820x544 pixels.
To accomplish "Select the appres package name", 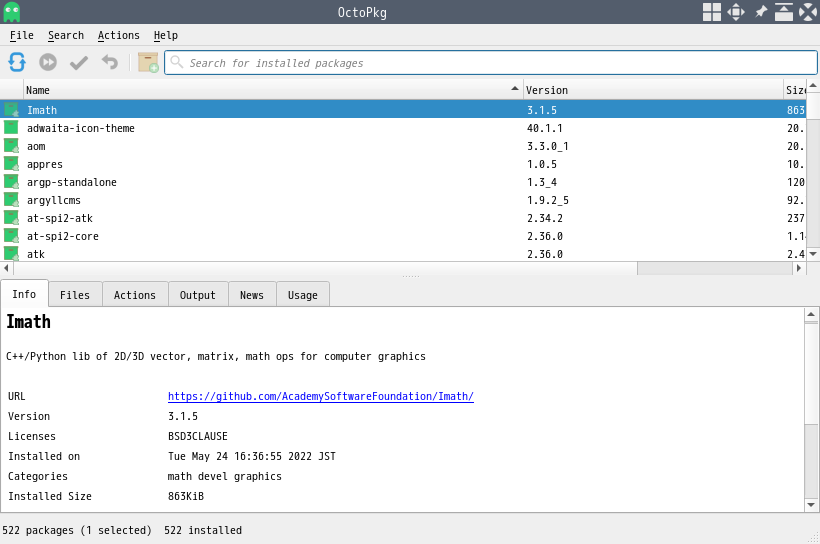I will (45, 164).
